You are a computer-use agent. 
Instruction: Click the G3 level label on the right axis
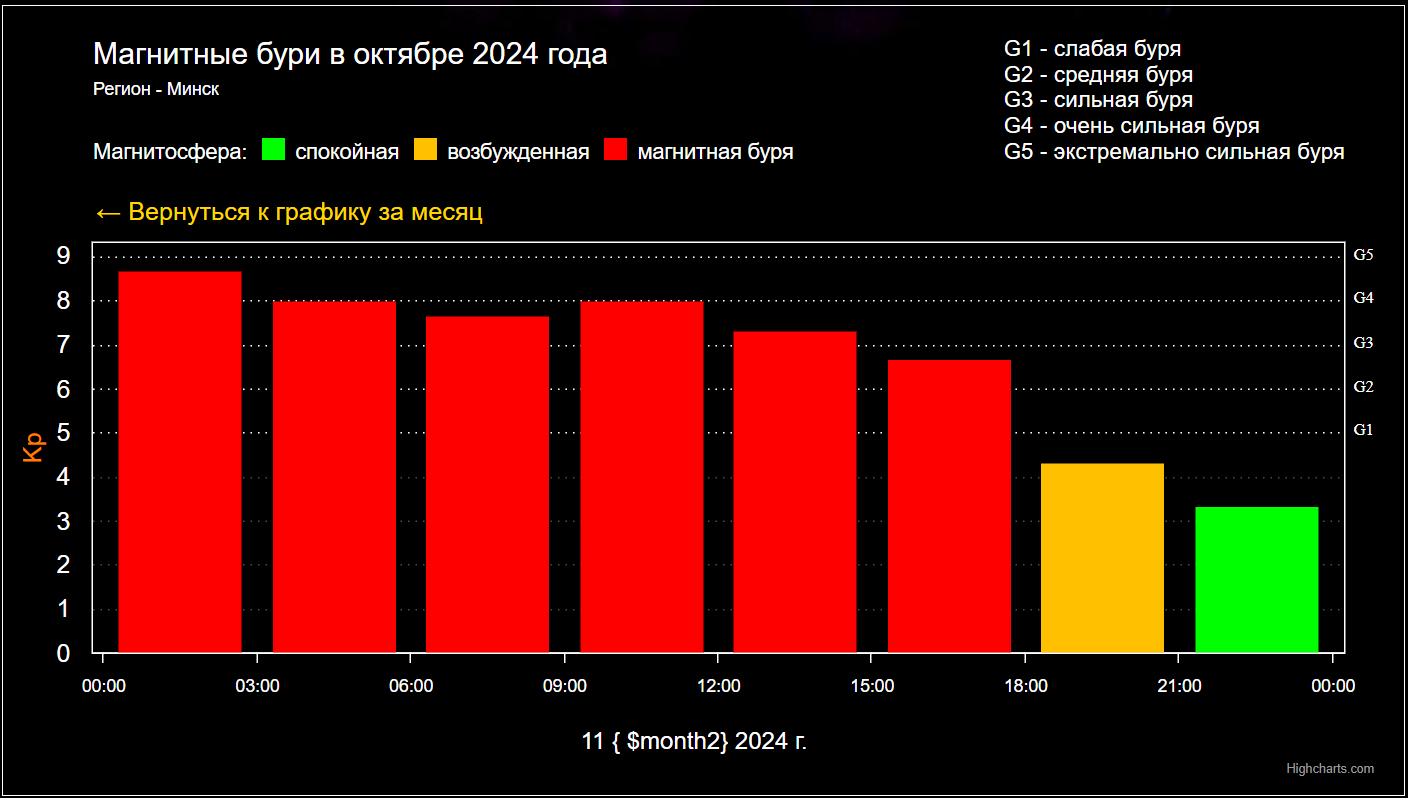coord(1363,343)
